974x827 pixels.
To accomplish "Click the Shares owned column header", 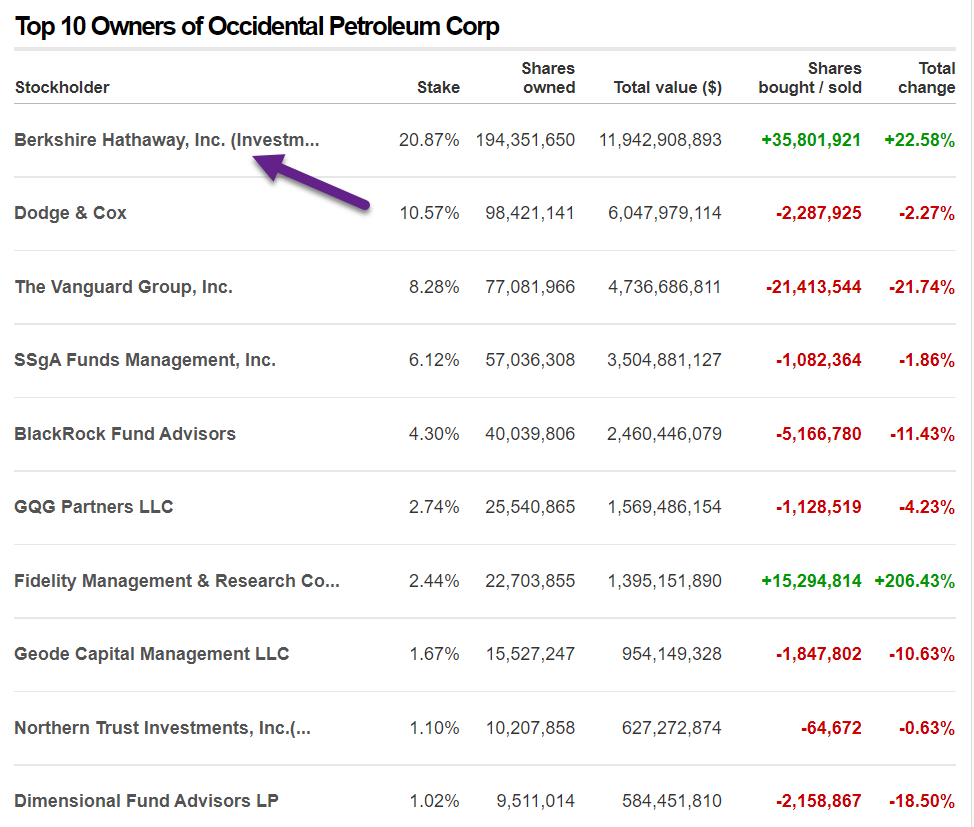I will [548, 78].
